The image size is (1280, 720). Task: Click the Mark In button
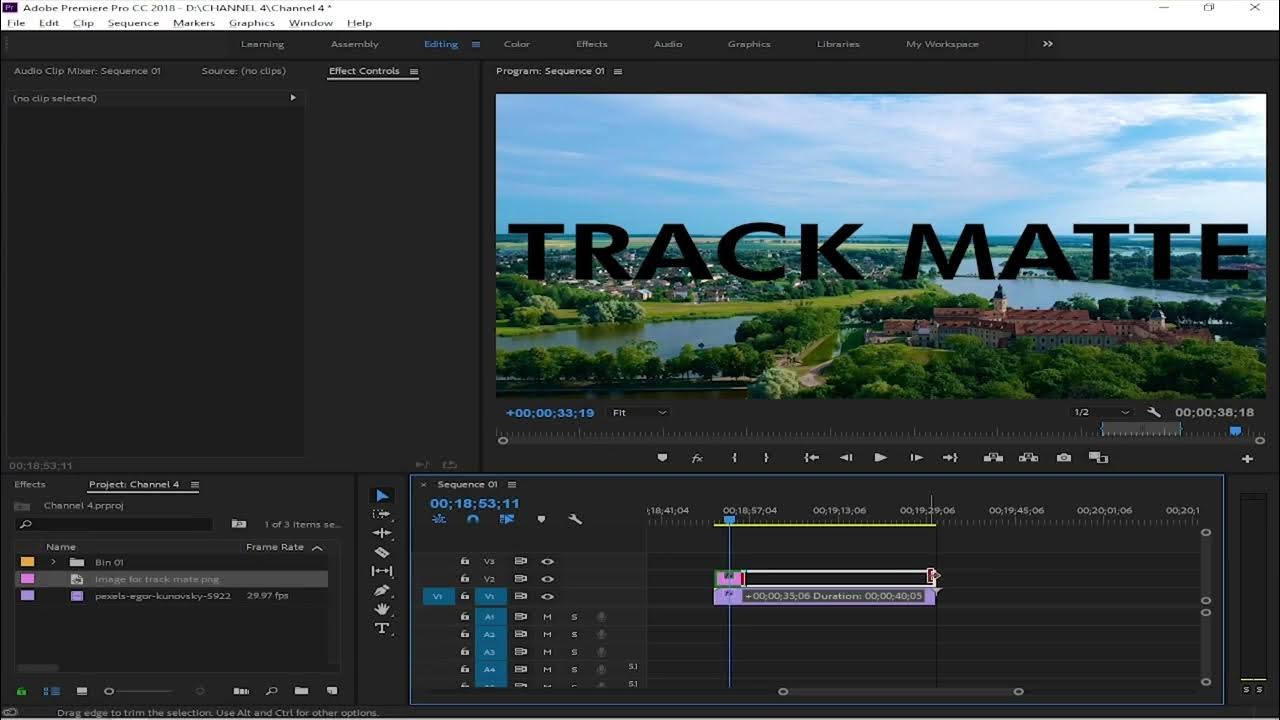click(734, 457)
